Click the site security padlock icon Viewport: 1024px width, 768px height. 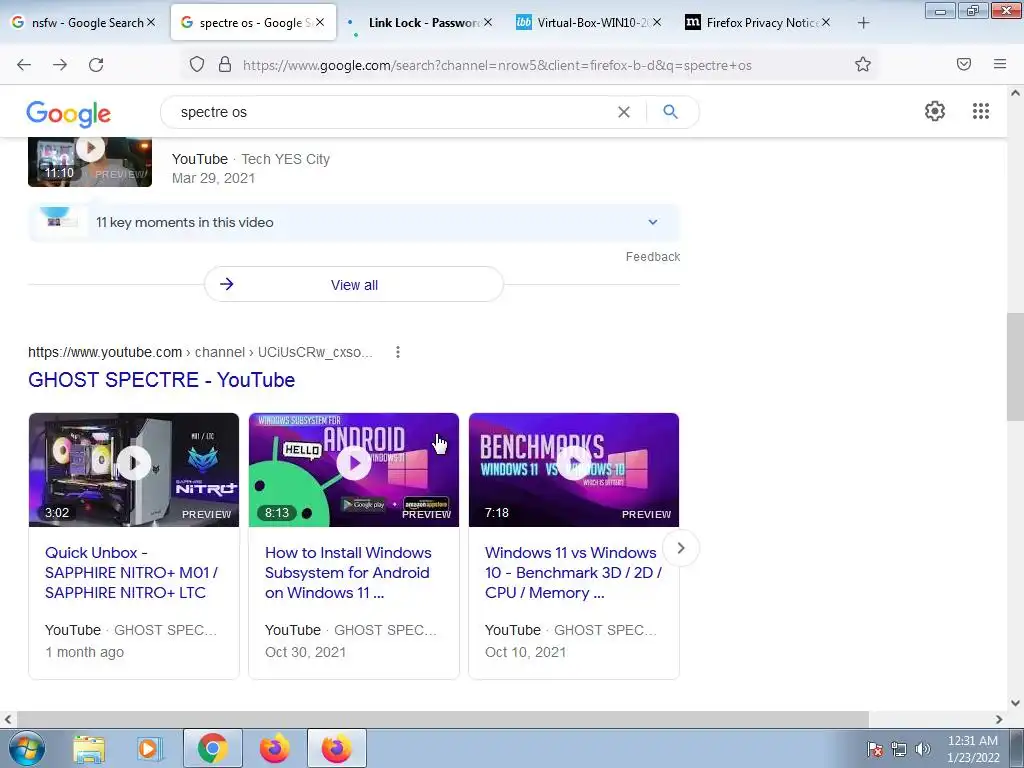[225, 65]
